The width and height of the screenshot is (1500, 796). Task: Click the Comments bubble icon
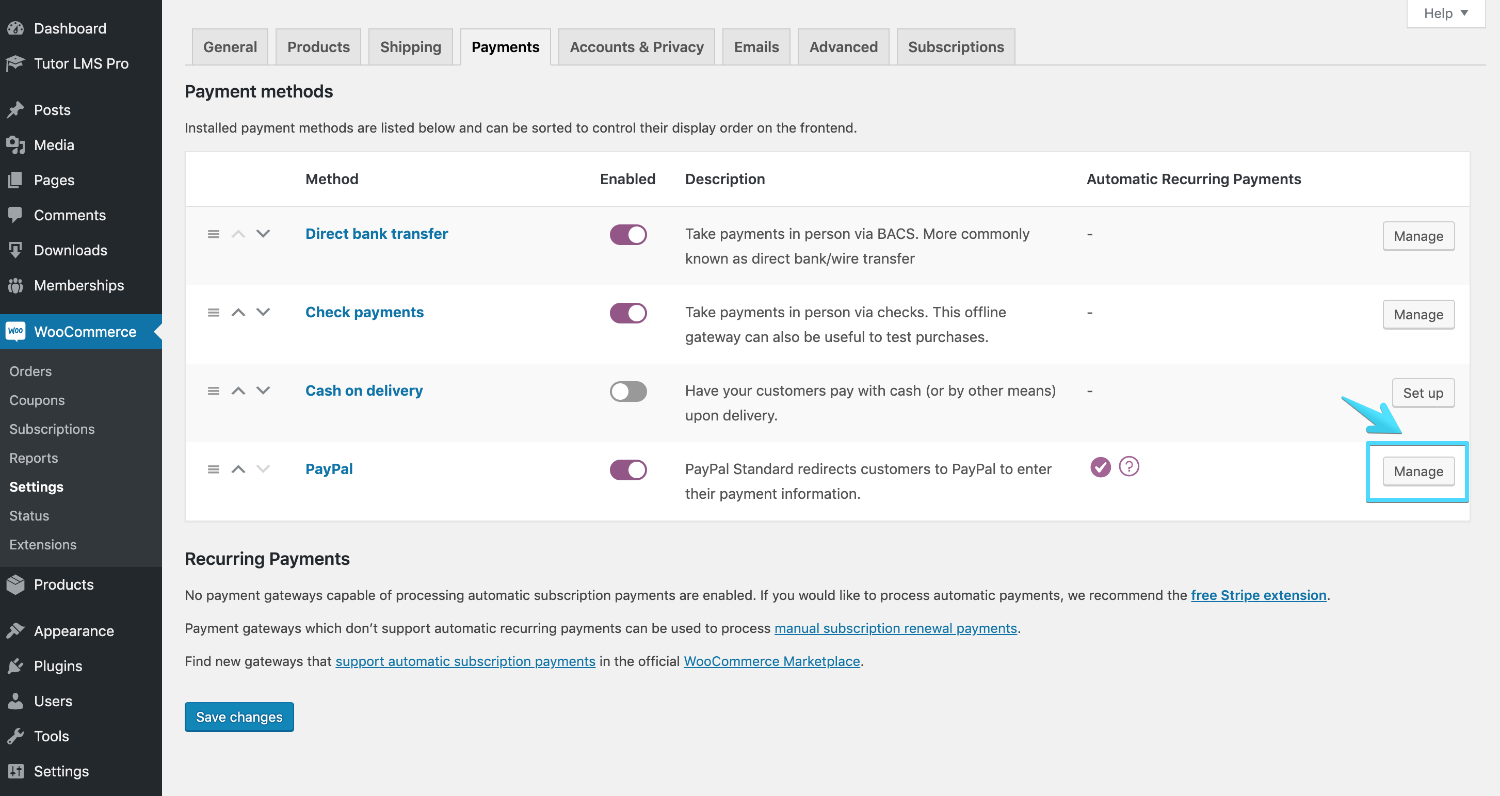pos(15,215)
